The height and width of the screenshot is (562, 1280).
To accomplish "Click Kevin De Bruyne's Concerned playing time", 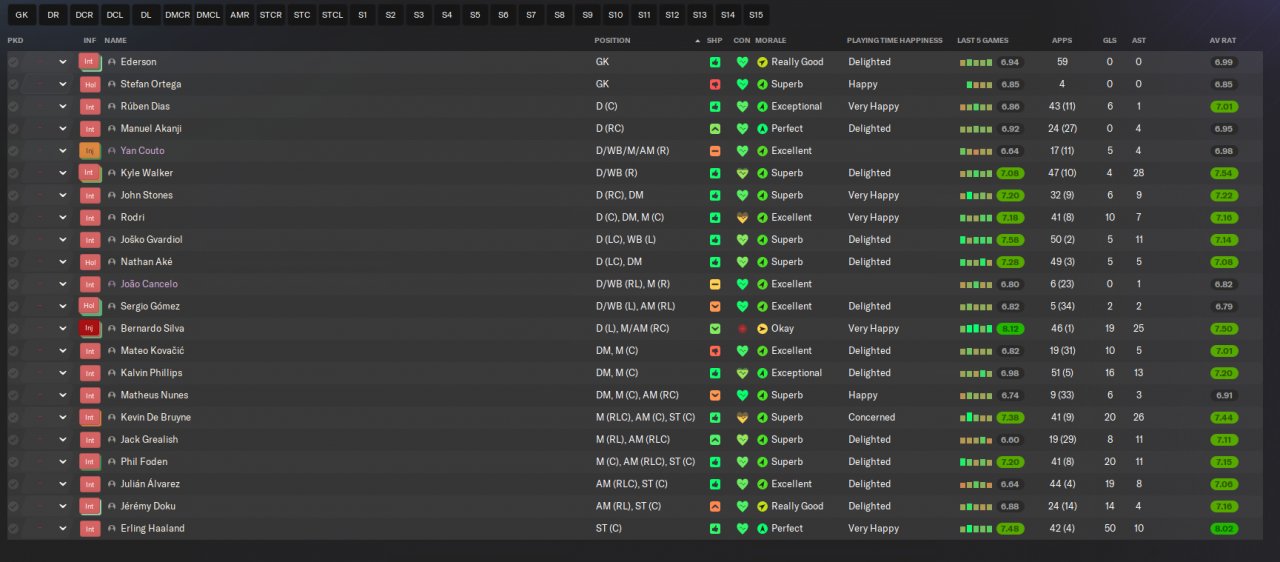I will [x=872, y=417].
